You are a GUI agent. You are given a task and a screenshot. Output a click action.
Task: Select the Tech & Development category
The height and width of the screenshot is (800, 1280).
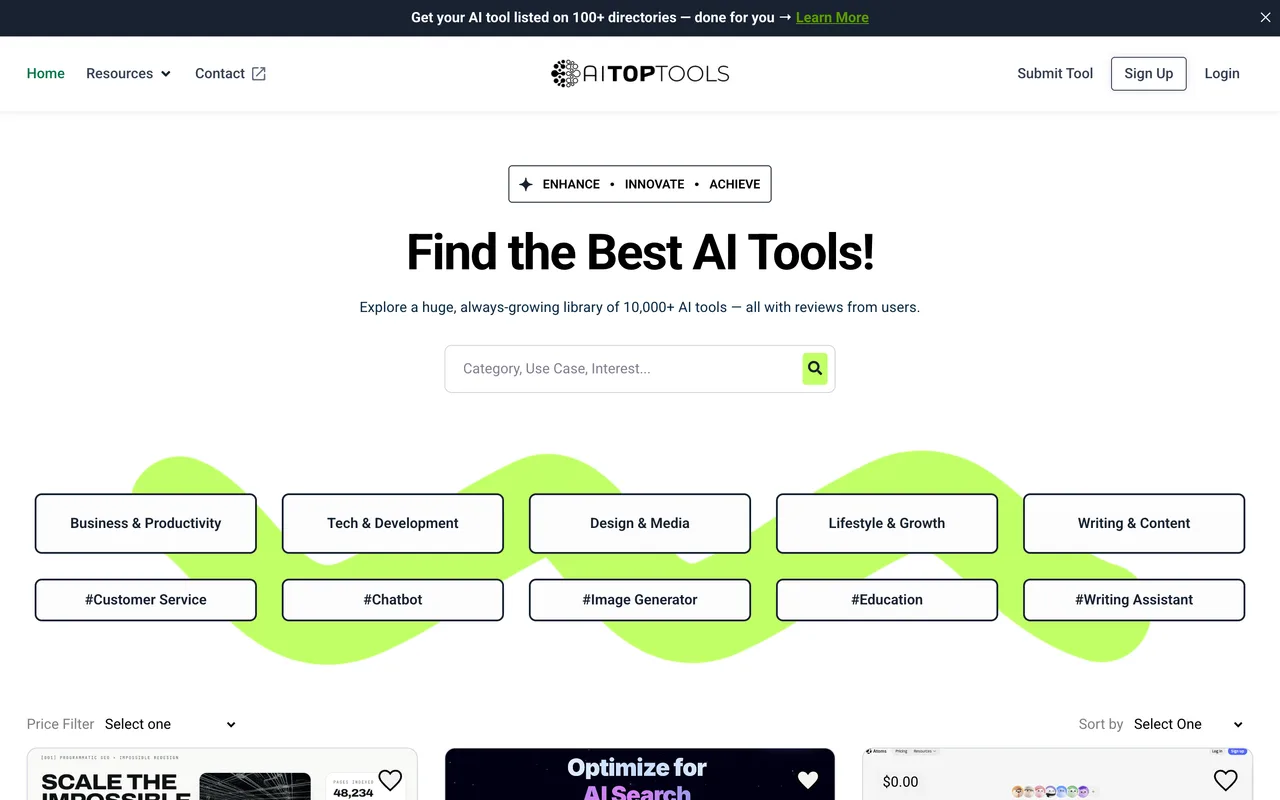393,523
